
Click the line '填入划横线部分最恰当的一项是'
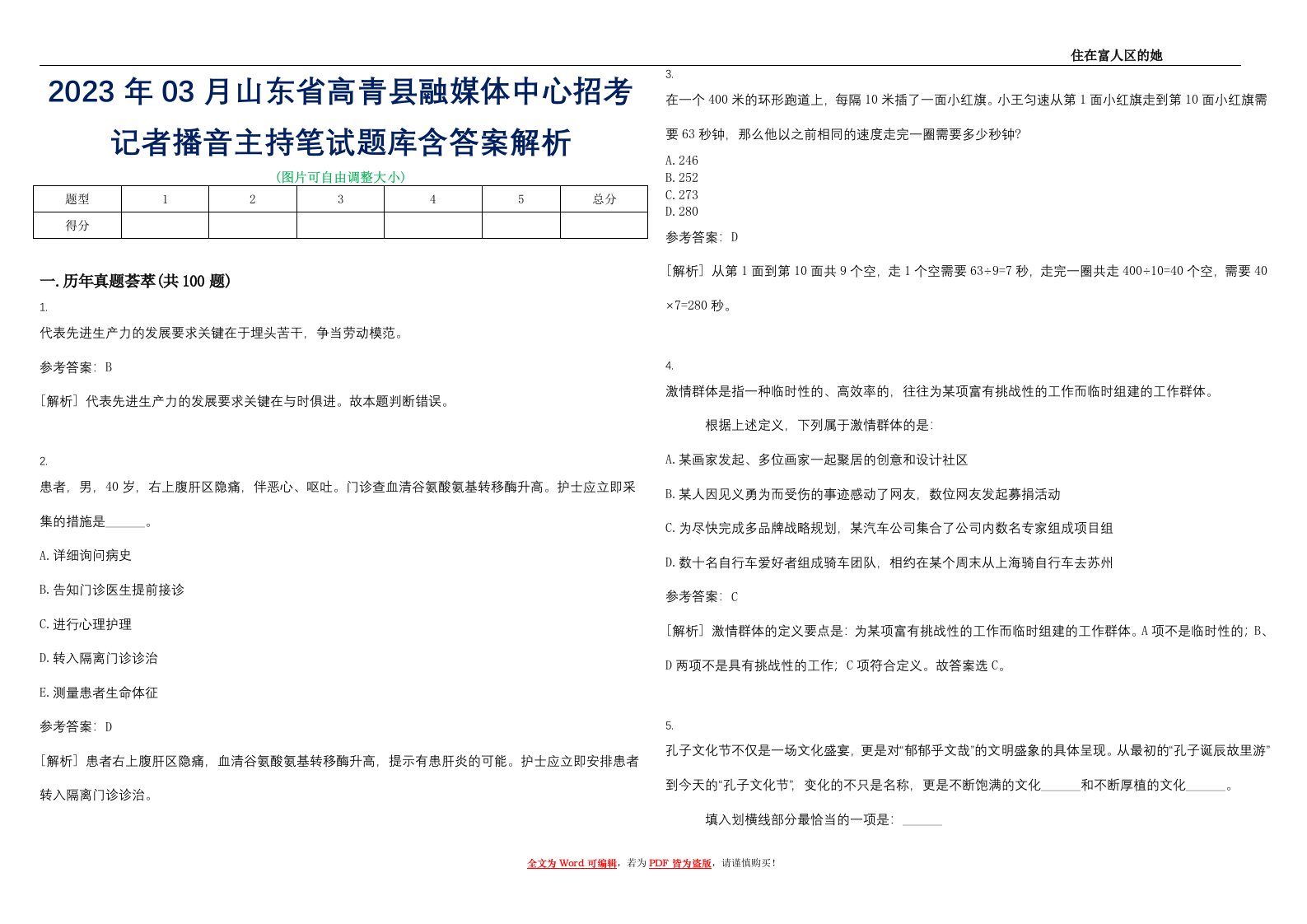(824, 820)
